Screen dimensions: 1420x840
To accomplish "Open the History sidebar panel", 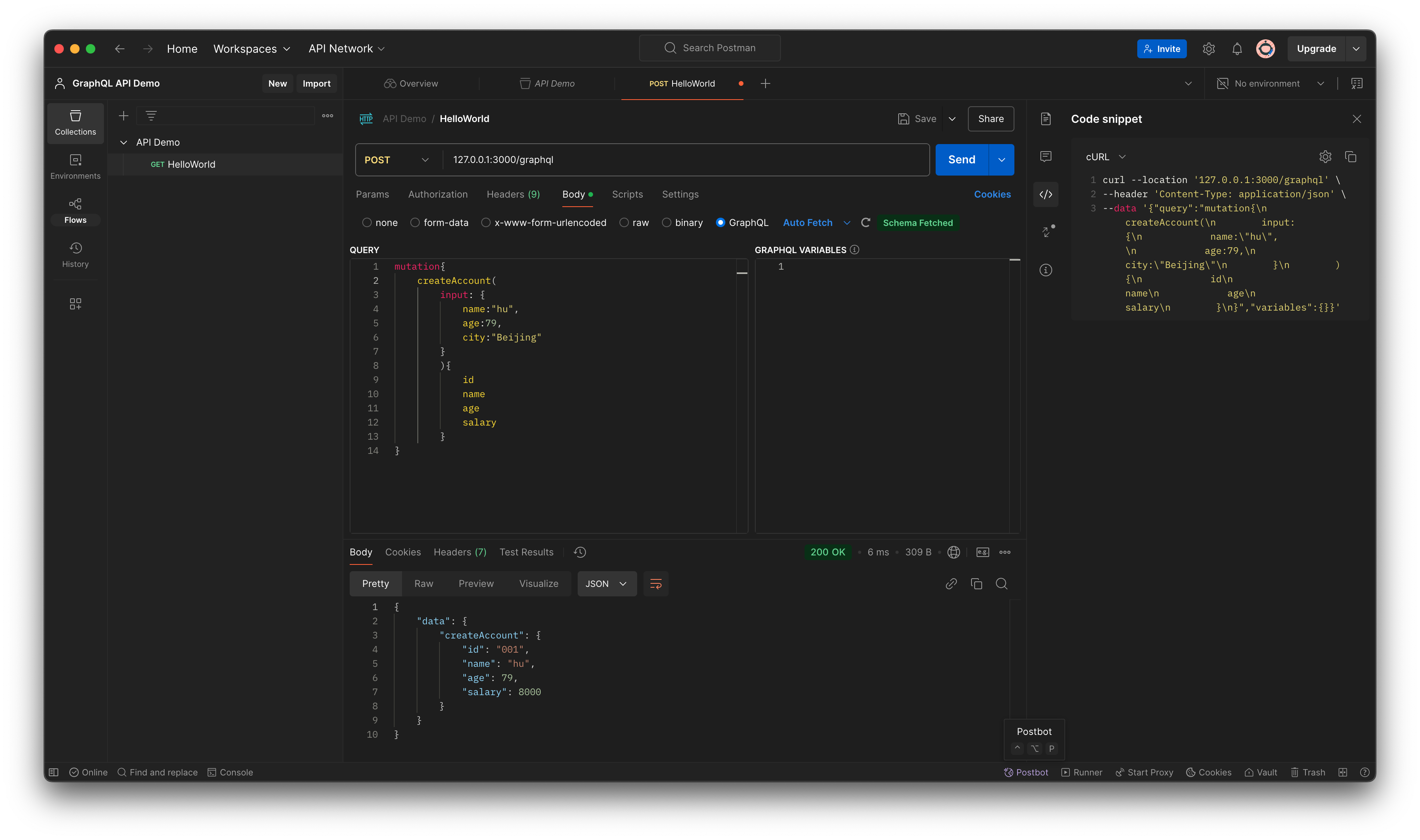I will (75, 255).
